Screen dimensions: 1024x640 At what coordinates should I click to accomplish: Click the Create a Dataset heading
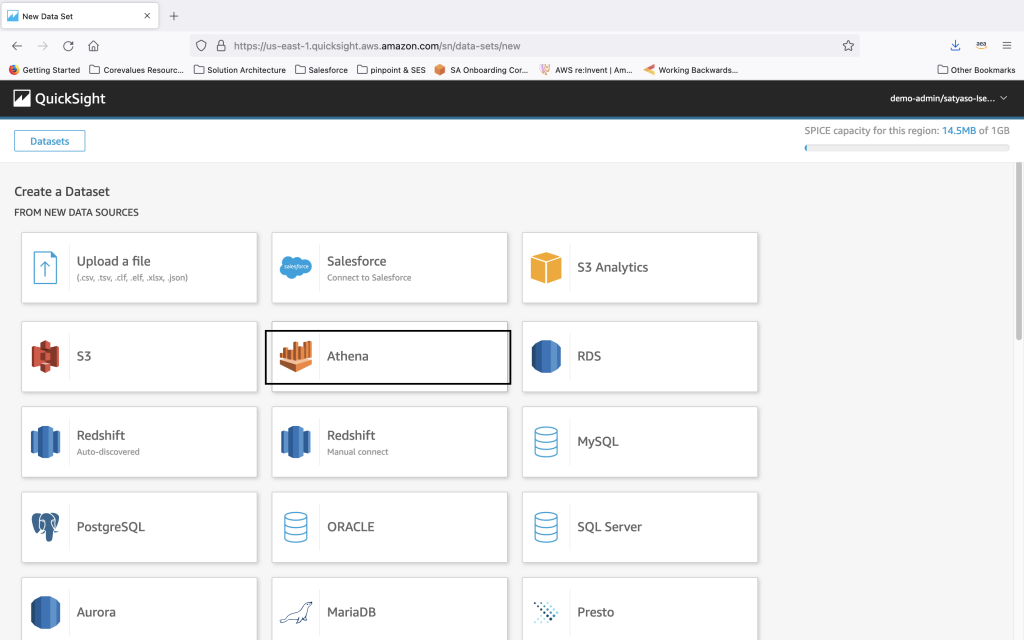click(62, 191)
